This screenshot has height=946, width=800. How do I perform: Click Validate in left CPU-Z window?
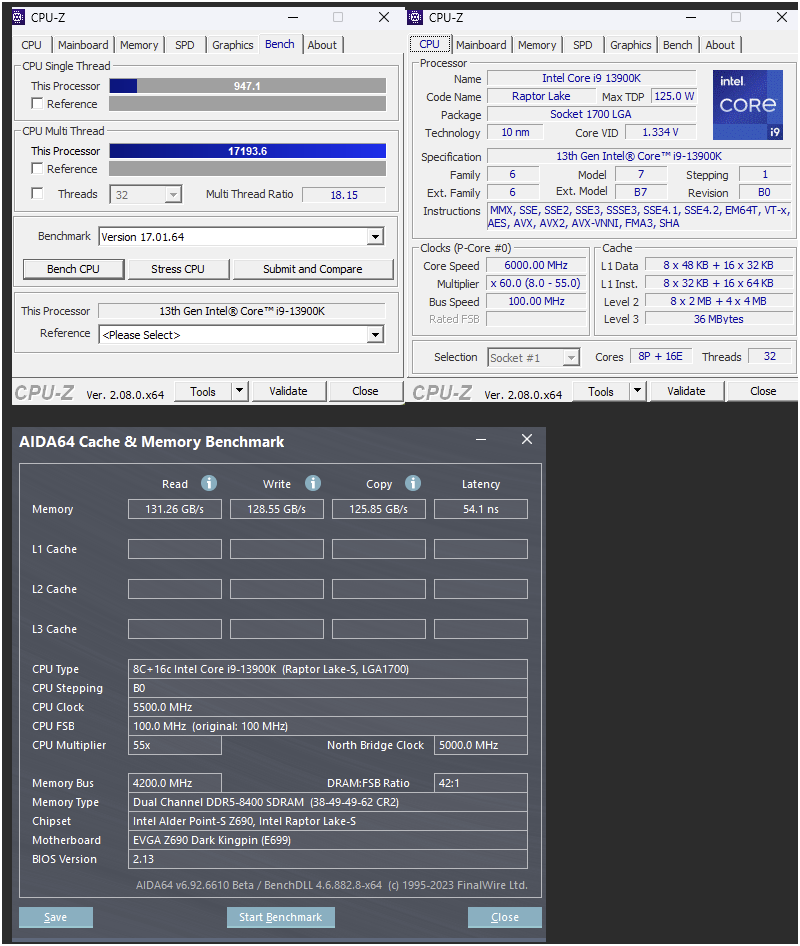tap(288, 391)
